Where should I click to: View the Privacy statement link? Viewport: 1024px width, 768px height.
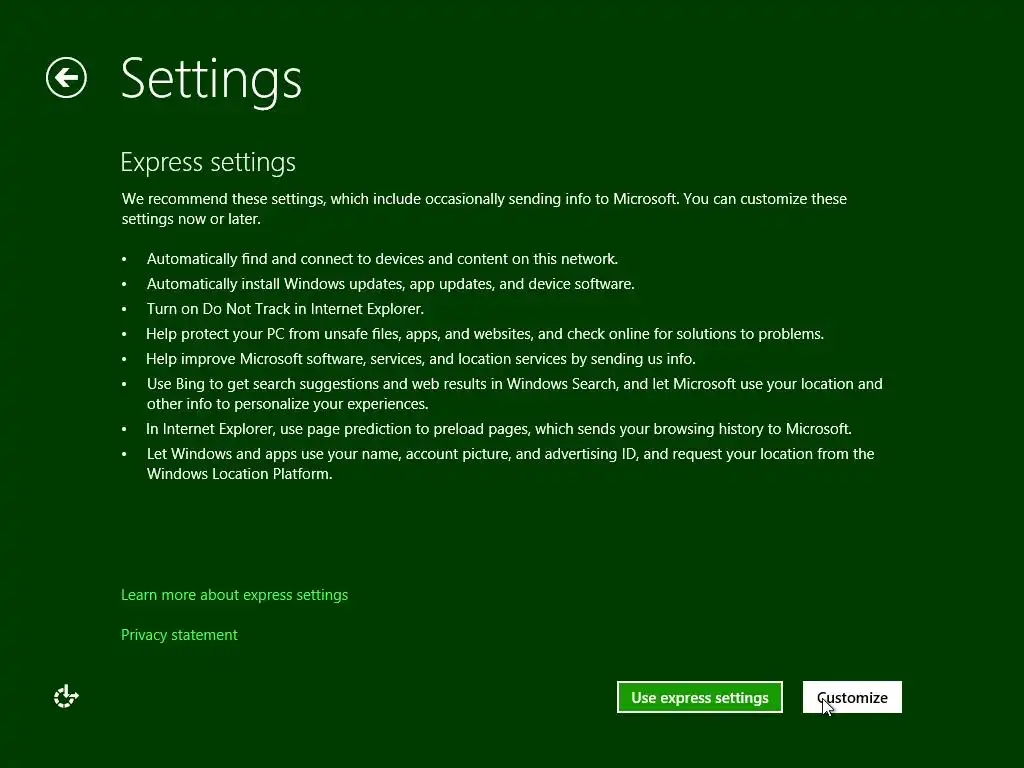click(x=179, y=635)
